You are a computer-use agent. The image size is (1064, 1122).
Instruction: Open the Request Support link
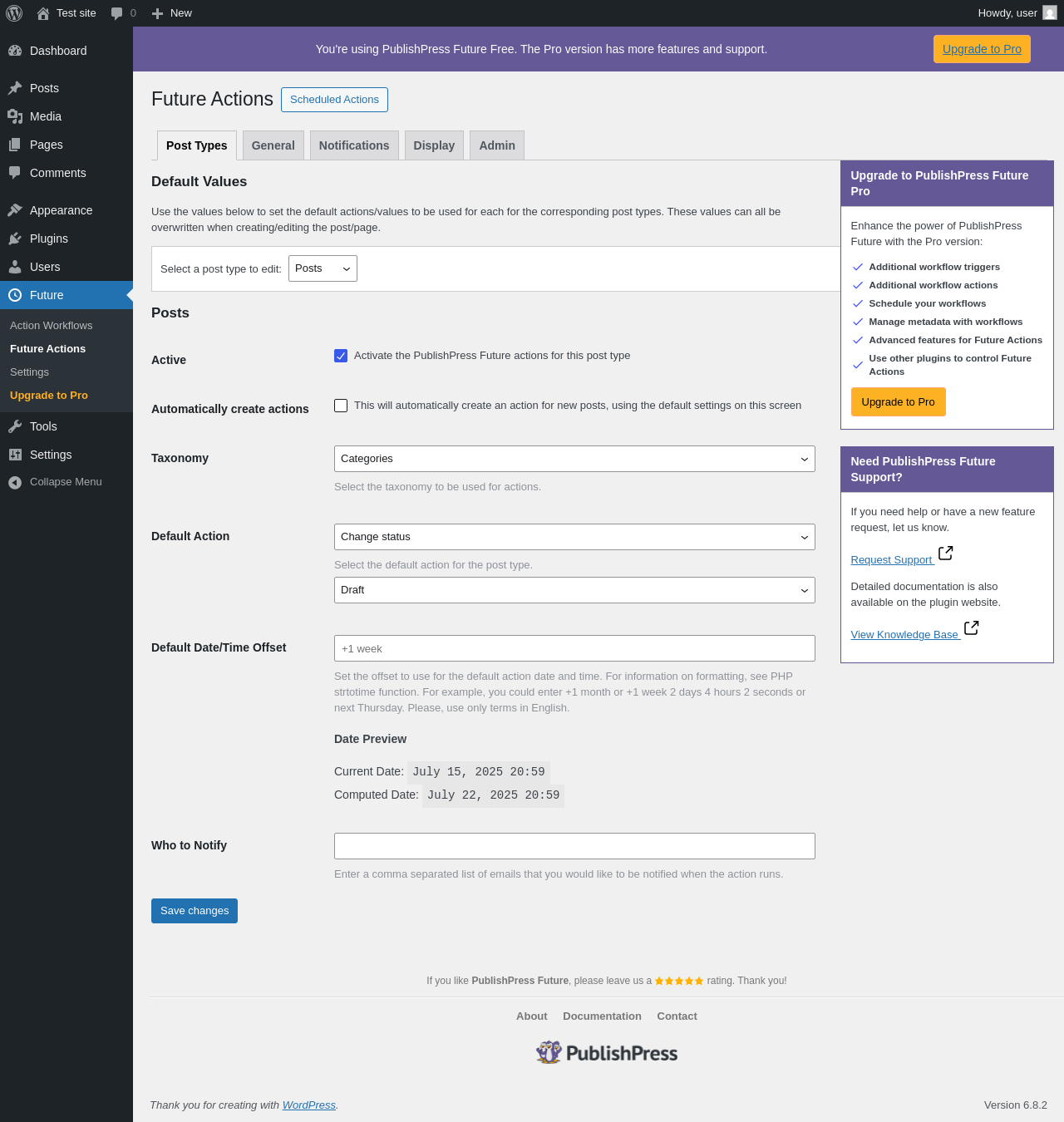click(892, 560)
